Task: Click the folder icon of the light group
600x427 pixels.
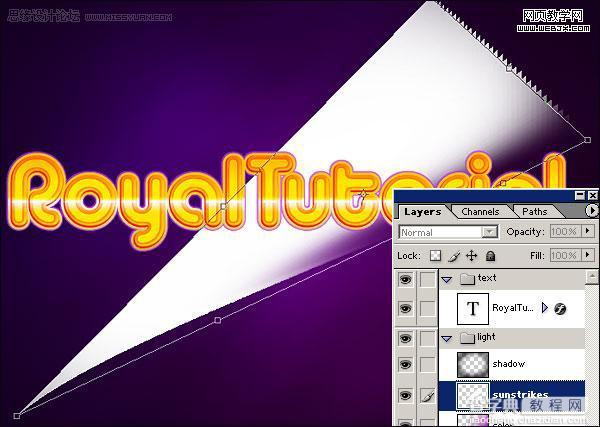Action: click(x=467, y=338)
